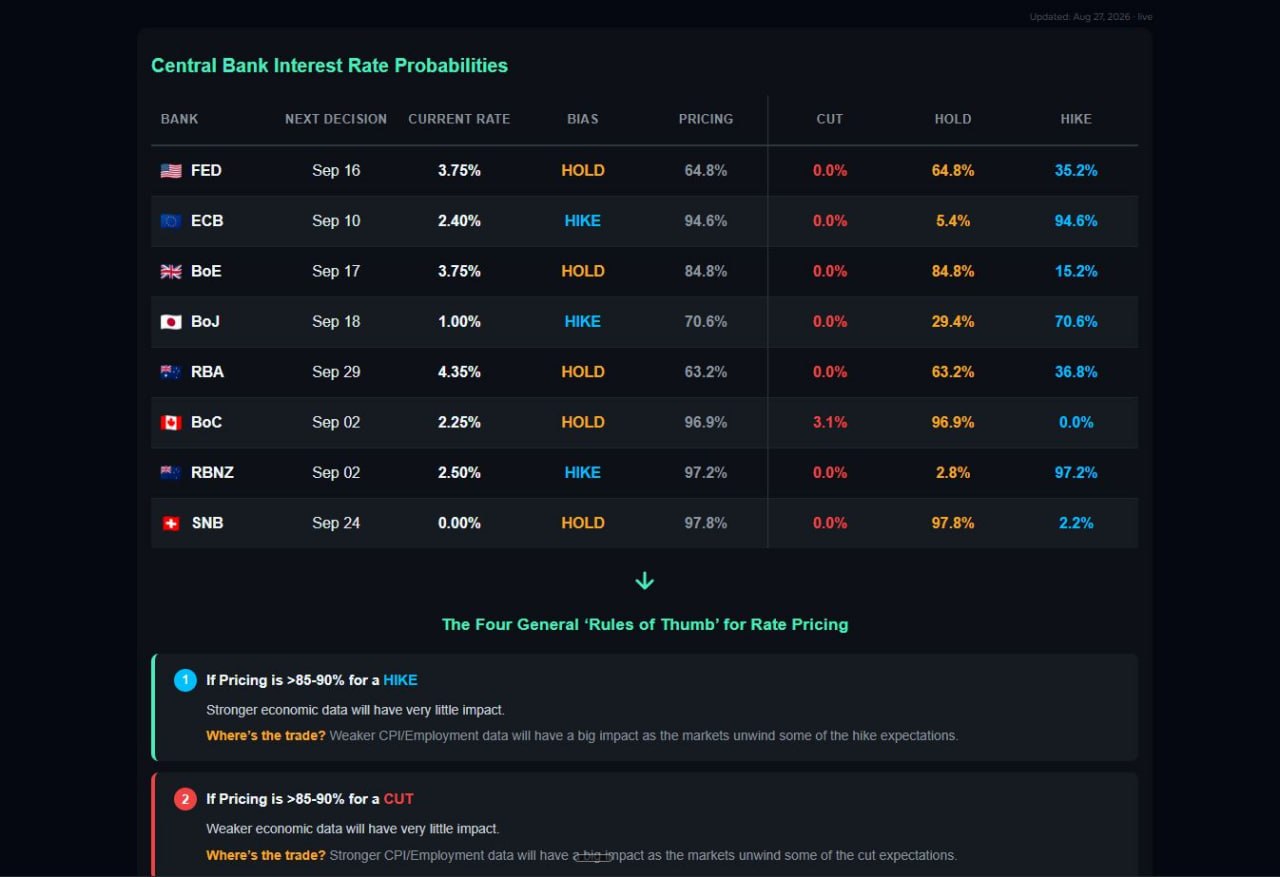
Task: Select the RBA bank name
Action: pos(207,372)
